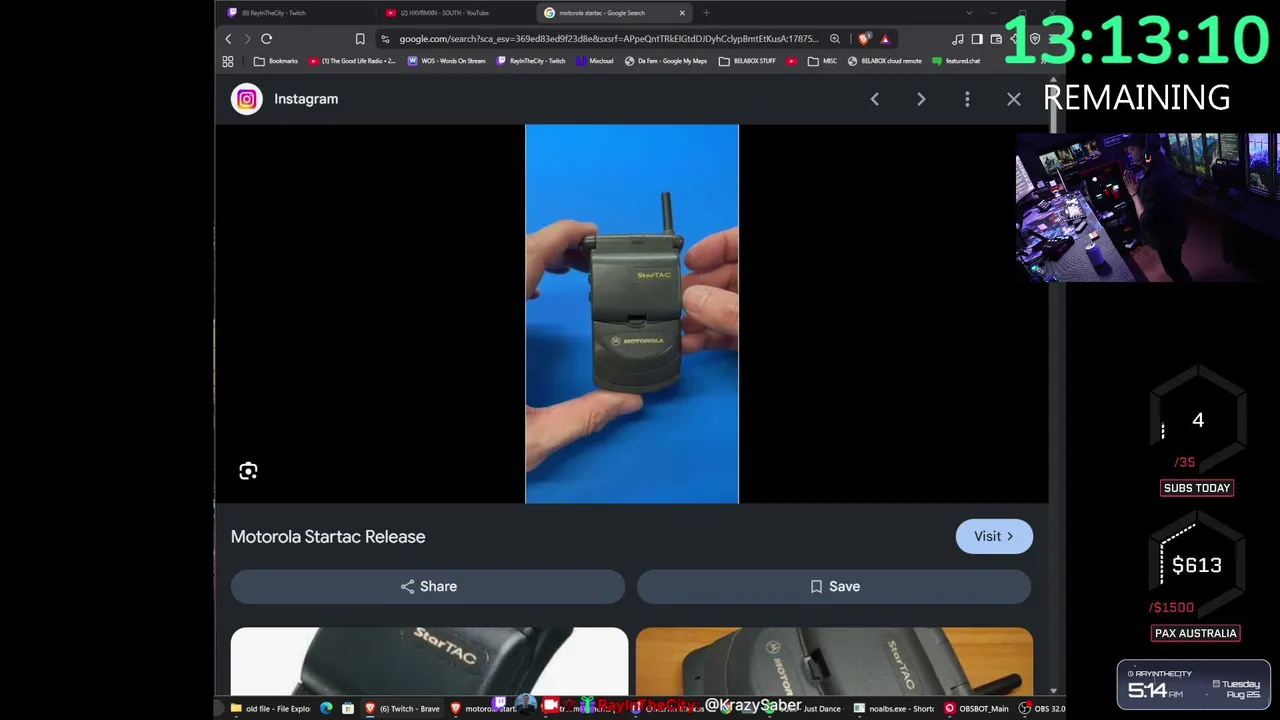Expand the MISC bookmark folder
Viewport: 1280px width, 720px height.
click(x=822, y=61)
